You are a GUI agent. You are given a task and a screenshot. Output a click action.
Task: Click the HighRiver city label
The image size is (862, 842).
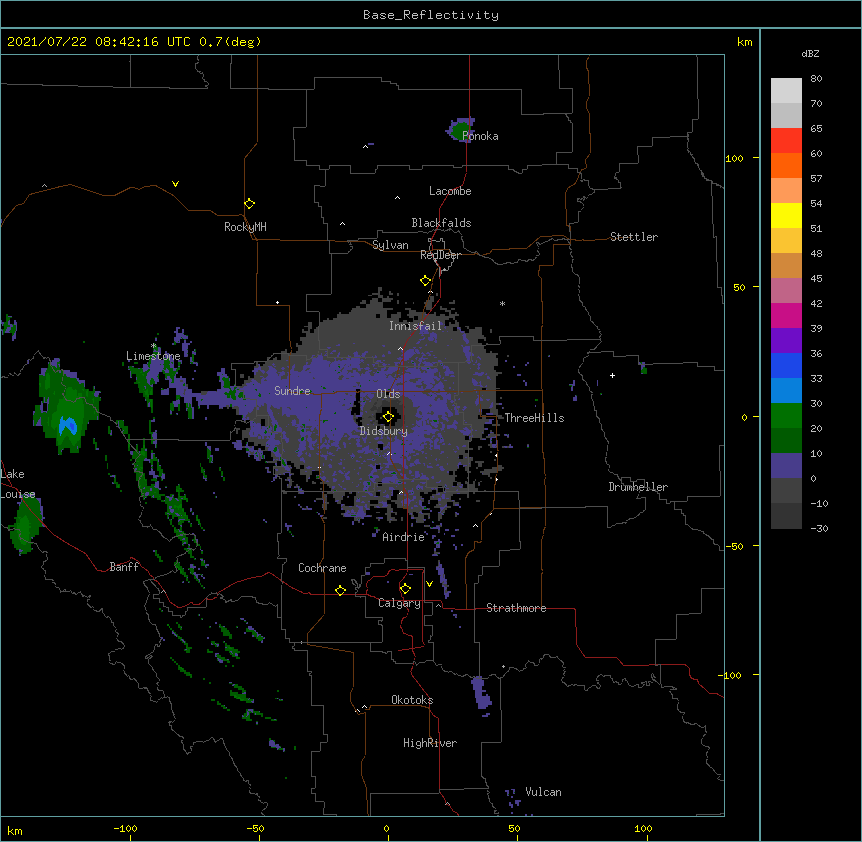(430, 743)
